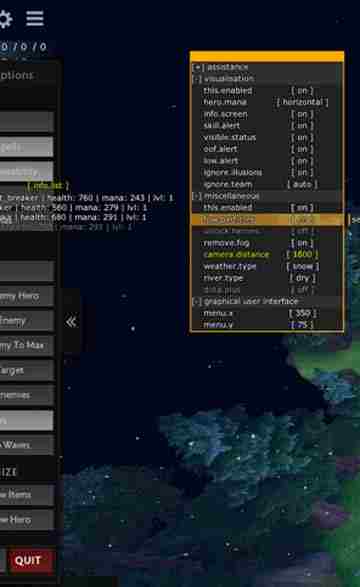Open the settings gear icon
Image resolution: width=360 pixels, height=587 pixels.
pyautogui.click(x=5, y=19)
